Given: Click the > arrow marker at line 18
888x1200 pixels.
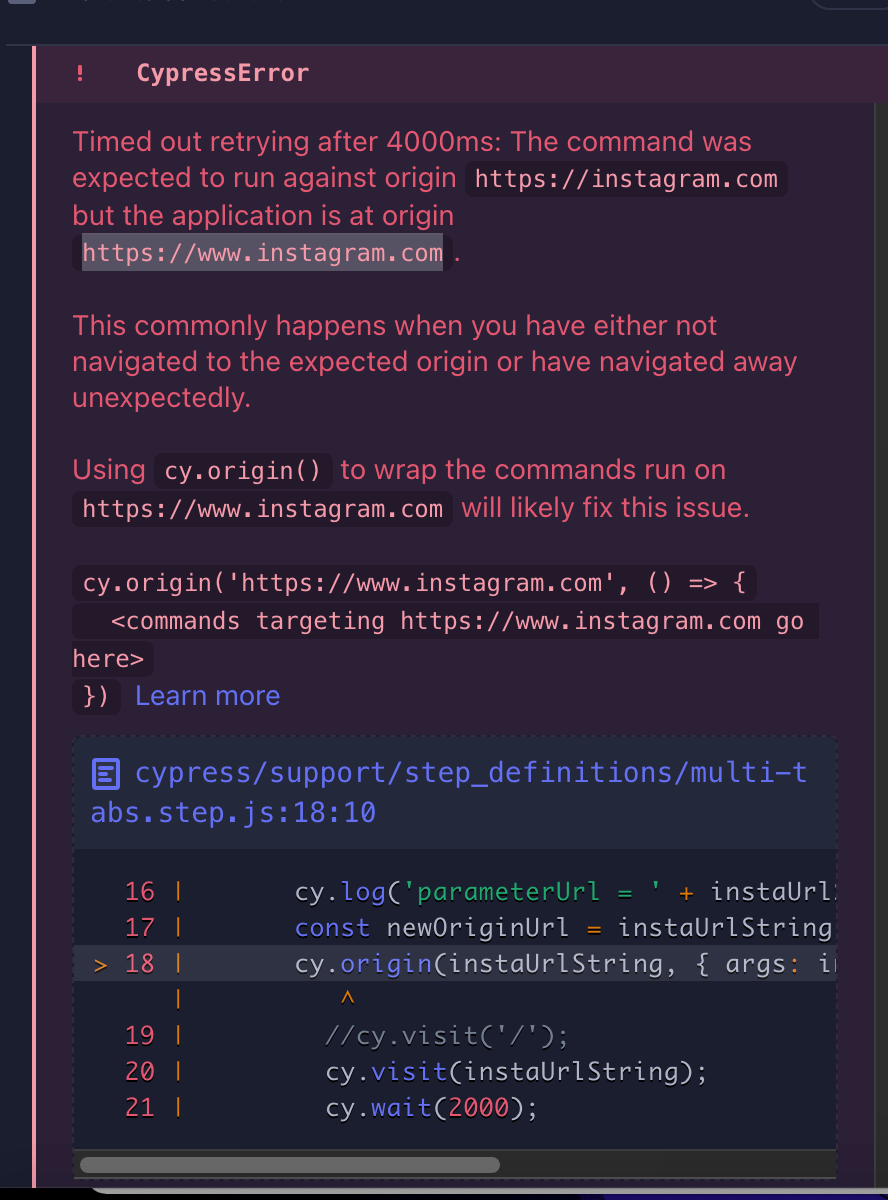Looking at the screenshot, I should click(x=100, y=965).
